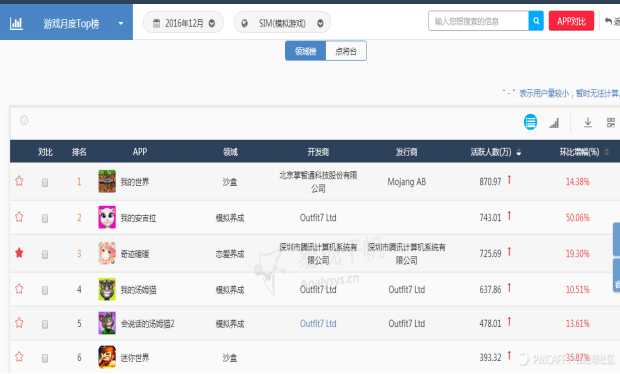Open the SIM(模拟游戏) category dropdown
Viewport: 620px width, 374px height.
coord(282,23)
